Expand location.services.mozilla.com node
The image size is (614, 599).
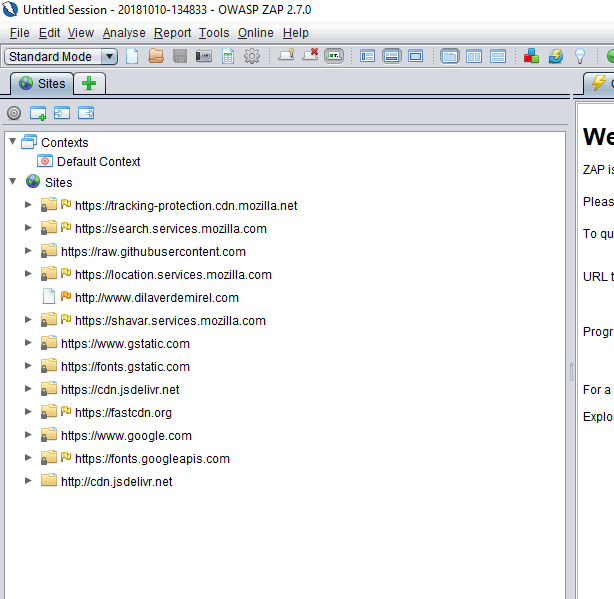pos(28,274)
